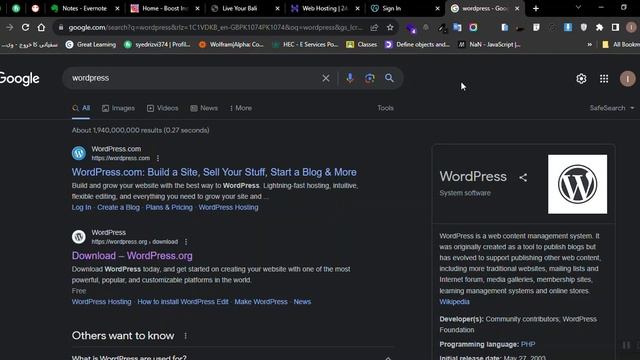Image resolution: width=640 pixels, height=360 pixels.
Task: Open the Create a Blog sitelink
Action: click(118, 207)
